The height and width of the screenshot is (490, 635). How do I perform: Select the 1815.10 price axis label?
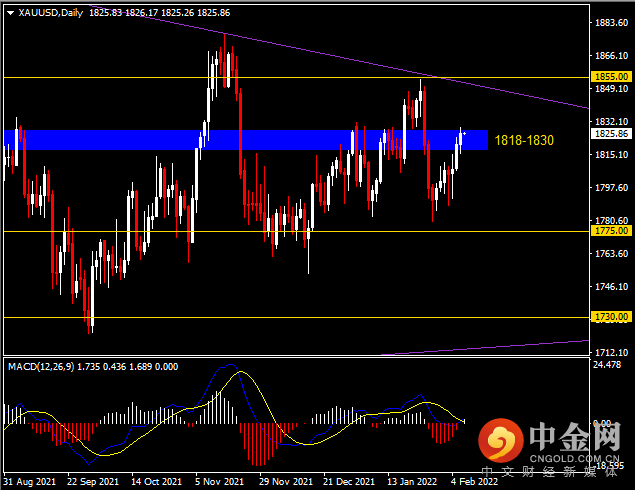pyautogui.click(x=612, y=155)
